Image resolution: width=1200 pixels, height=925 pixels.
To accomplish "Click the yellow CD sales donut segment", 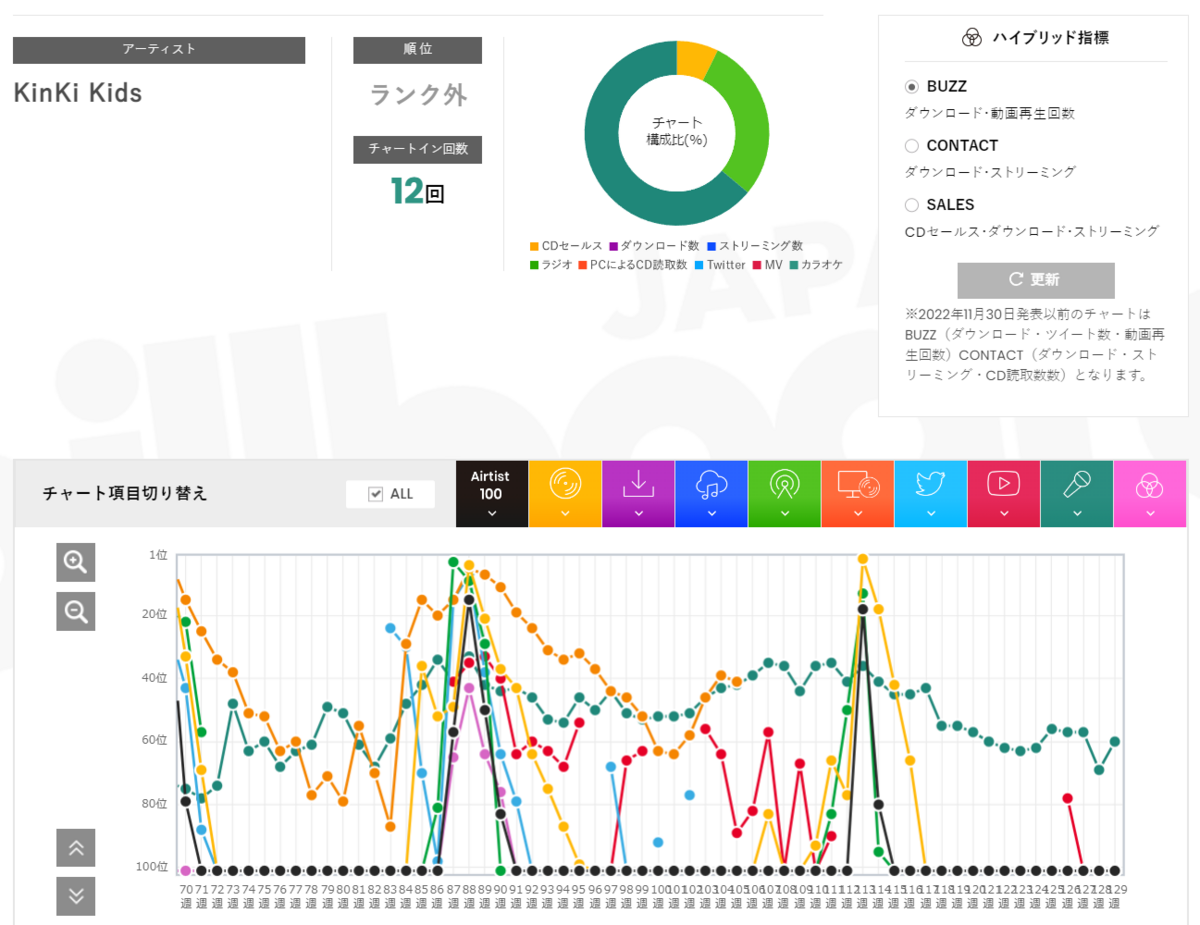I will [x=693, y=59].
